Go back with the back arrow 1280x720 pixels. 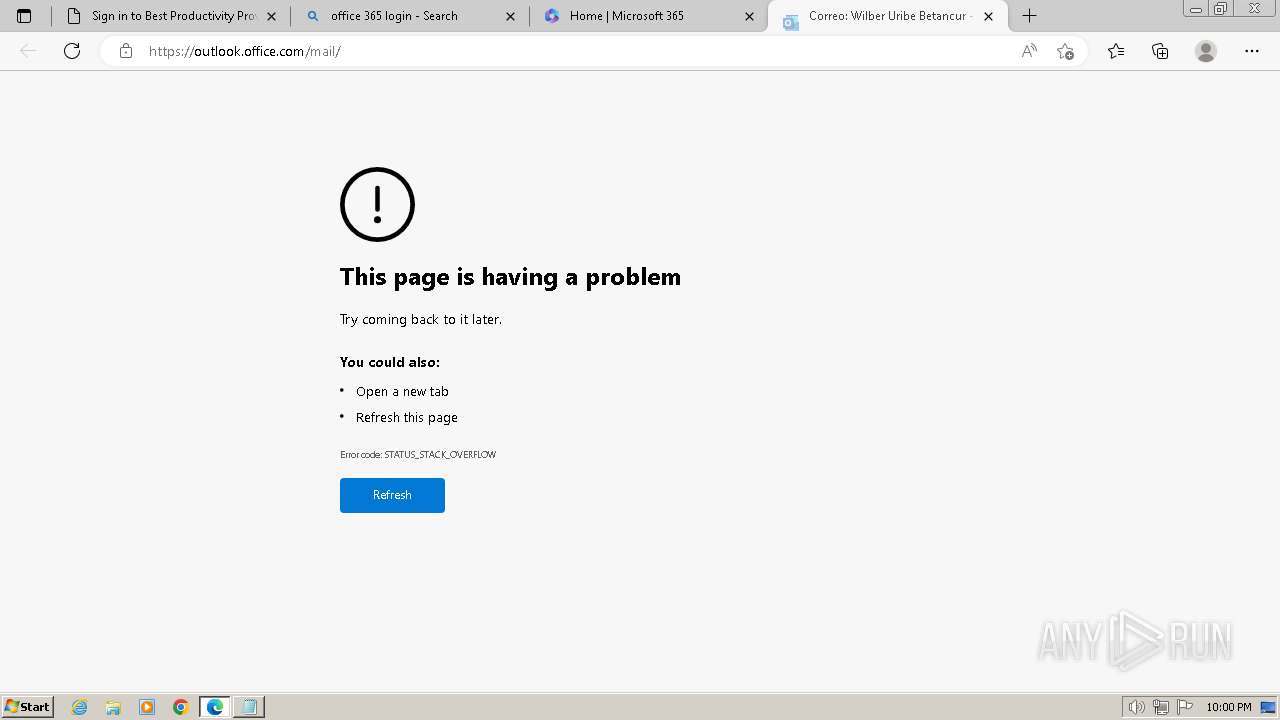[x=28, y=51]
